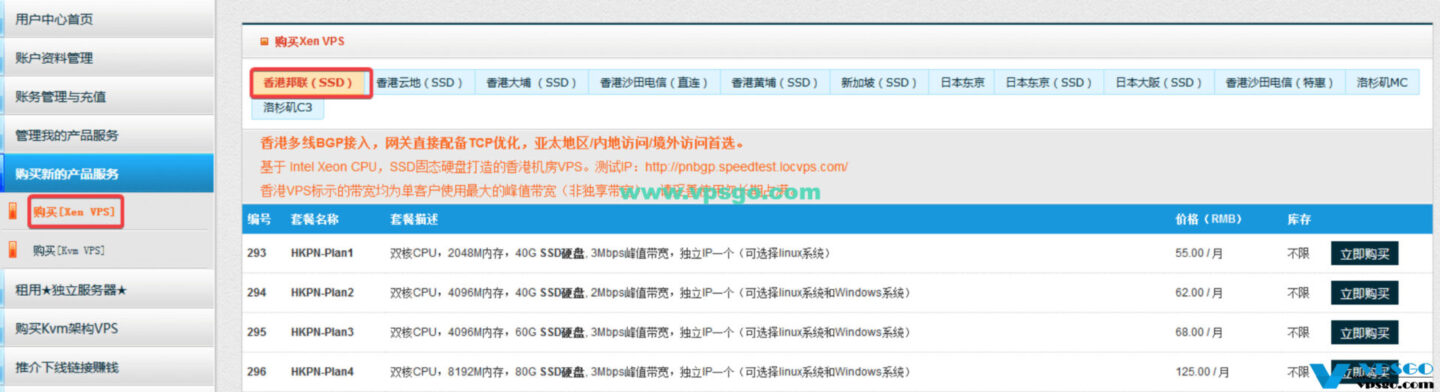
Task: Switch to 香港云地(SSD) tab
Action: pos(420,82)
